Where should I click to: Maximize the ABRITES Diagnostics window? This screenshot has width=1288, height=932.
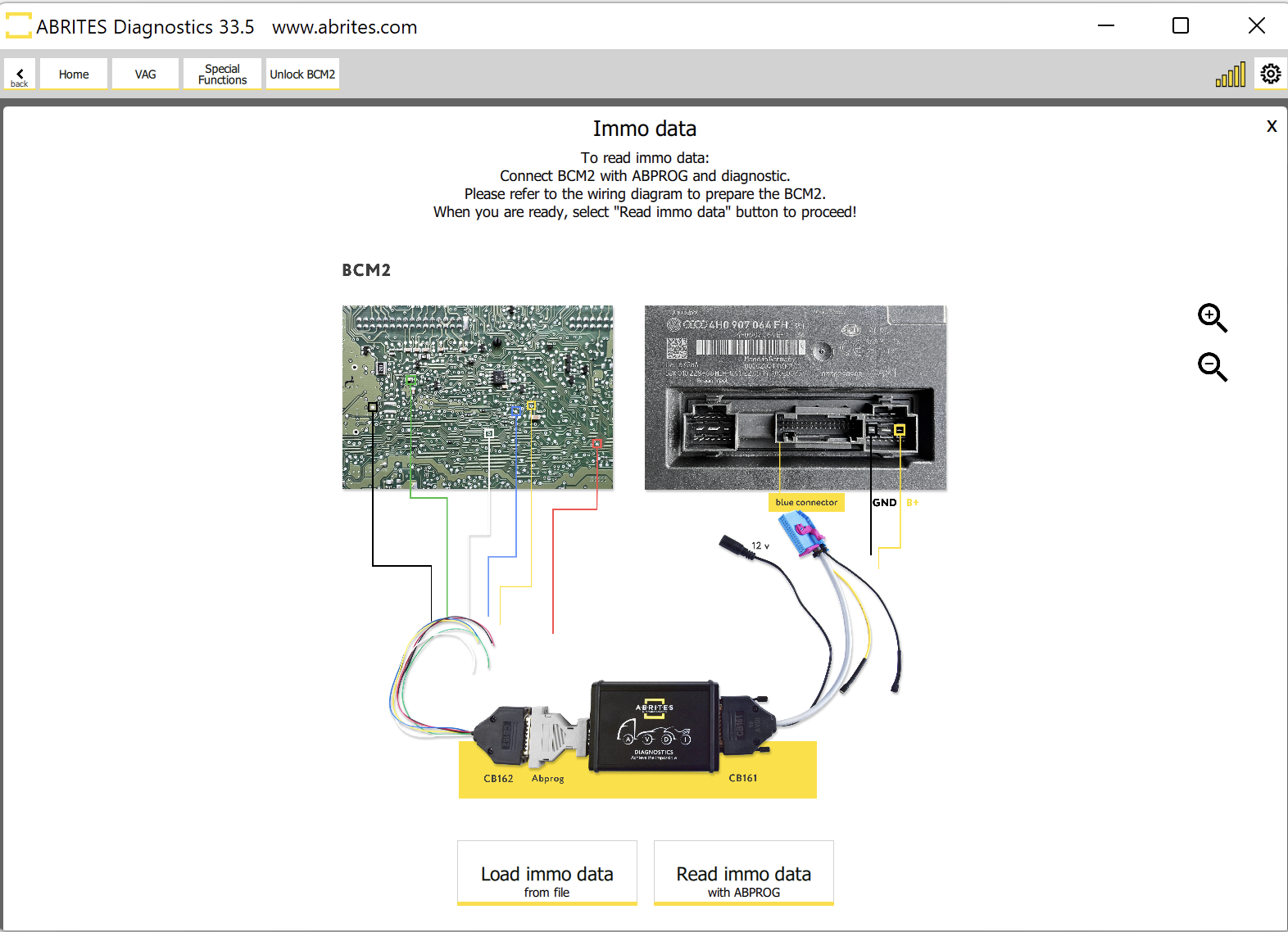click(x=1181, y=26)
